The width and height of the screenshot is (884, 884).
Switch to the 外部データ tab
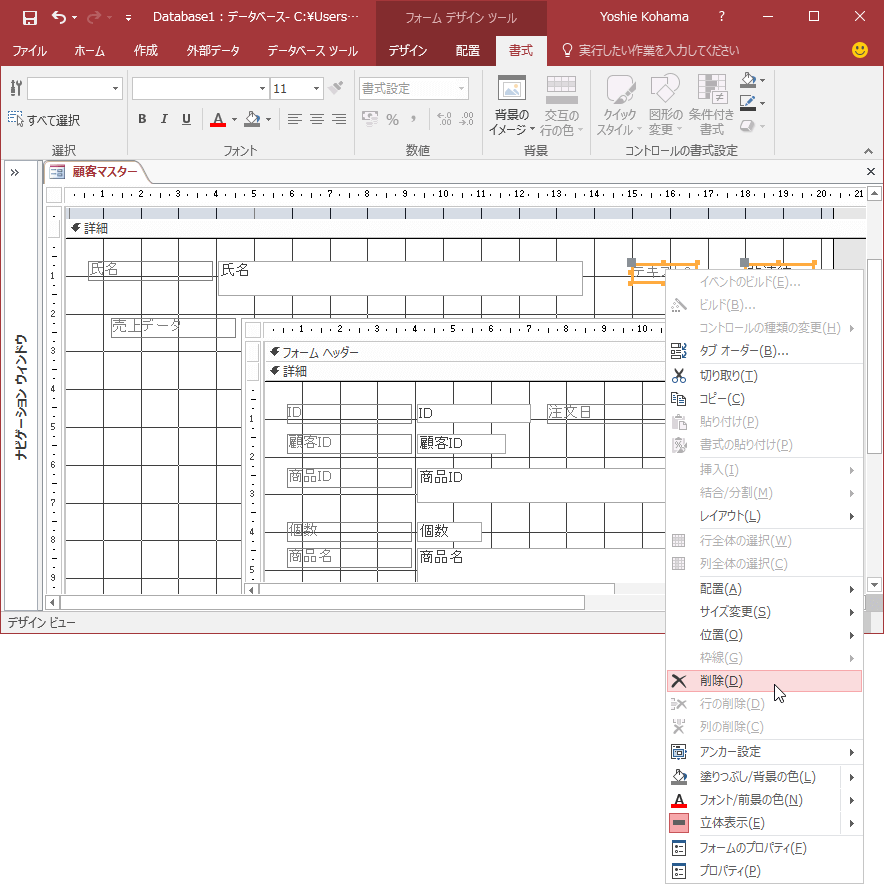(x=213, y=51)
